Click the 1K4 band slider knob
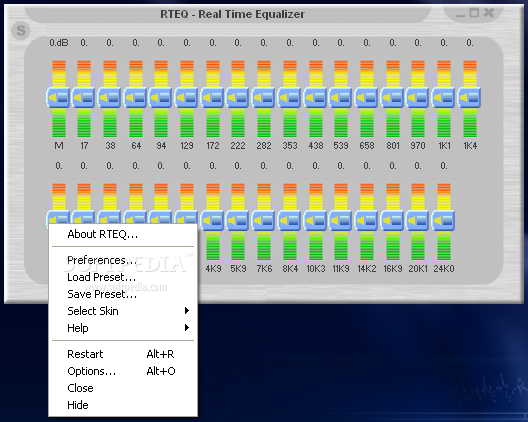Viewport: 528px width, 422px height. (x=469, y=98)
